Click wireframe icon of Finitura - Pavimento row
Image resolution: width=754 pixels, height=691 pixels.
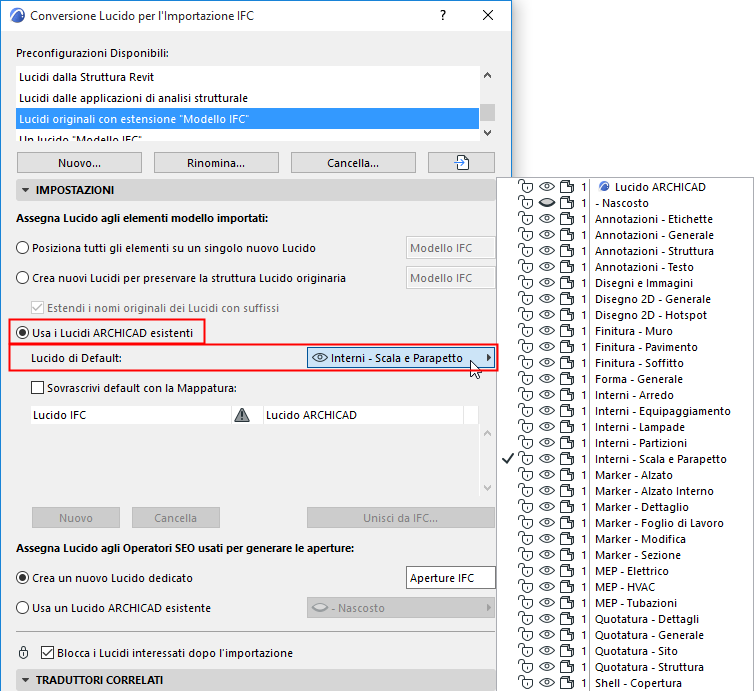567,347
